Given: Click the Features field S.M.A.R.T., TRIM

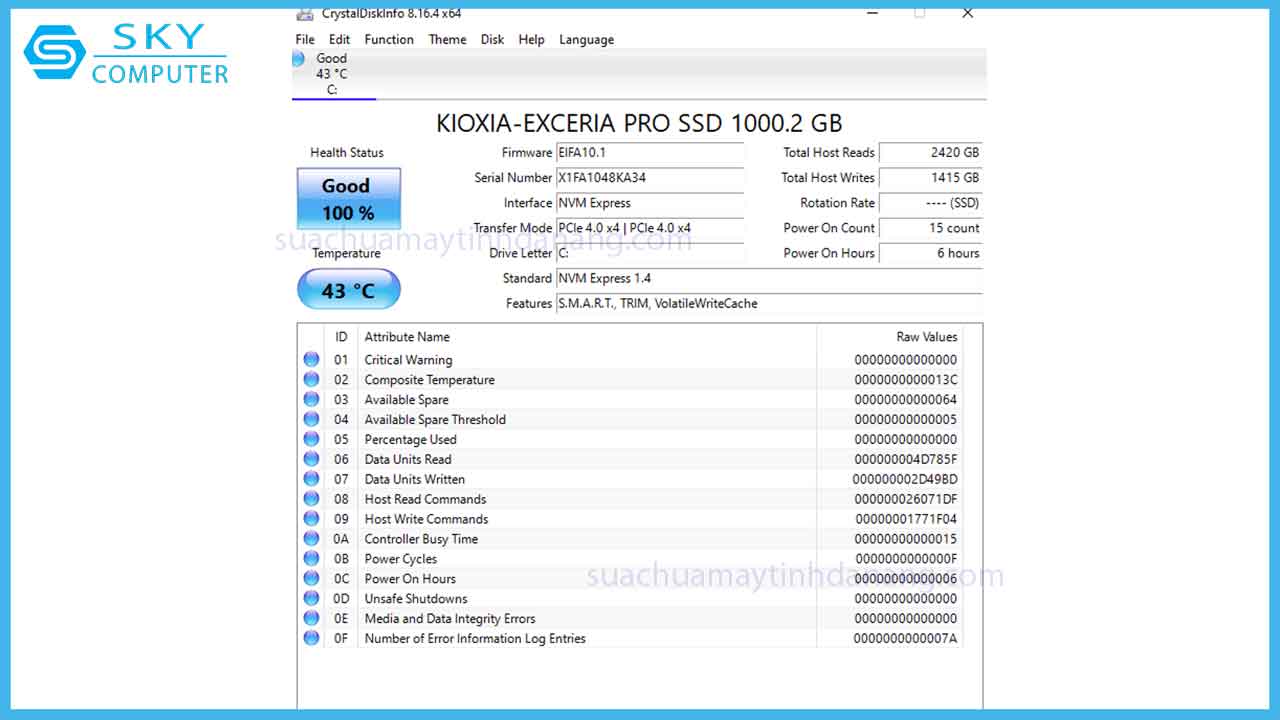Looking at the screenshot, I should [x=769, y=303].
